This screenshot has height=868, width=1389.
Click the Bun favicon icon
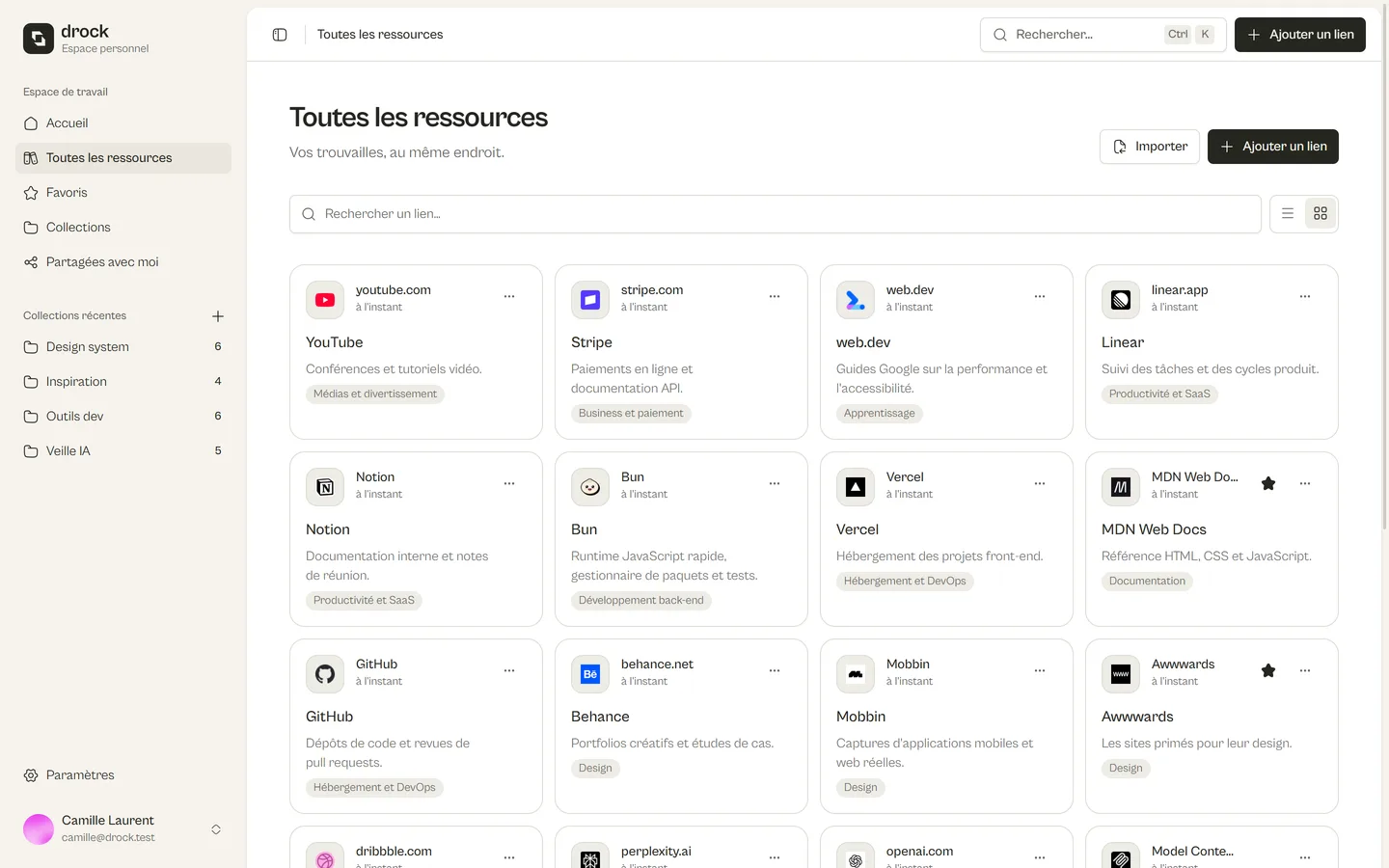[x=590, y=487]
